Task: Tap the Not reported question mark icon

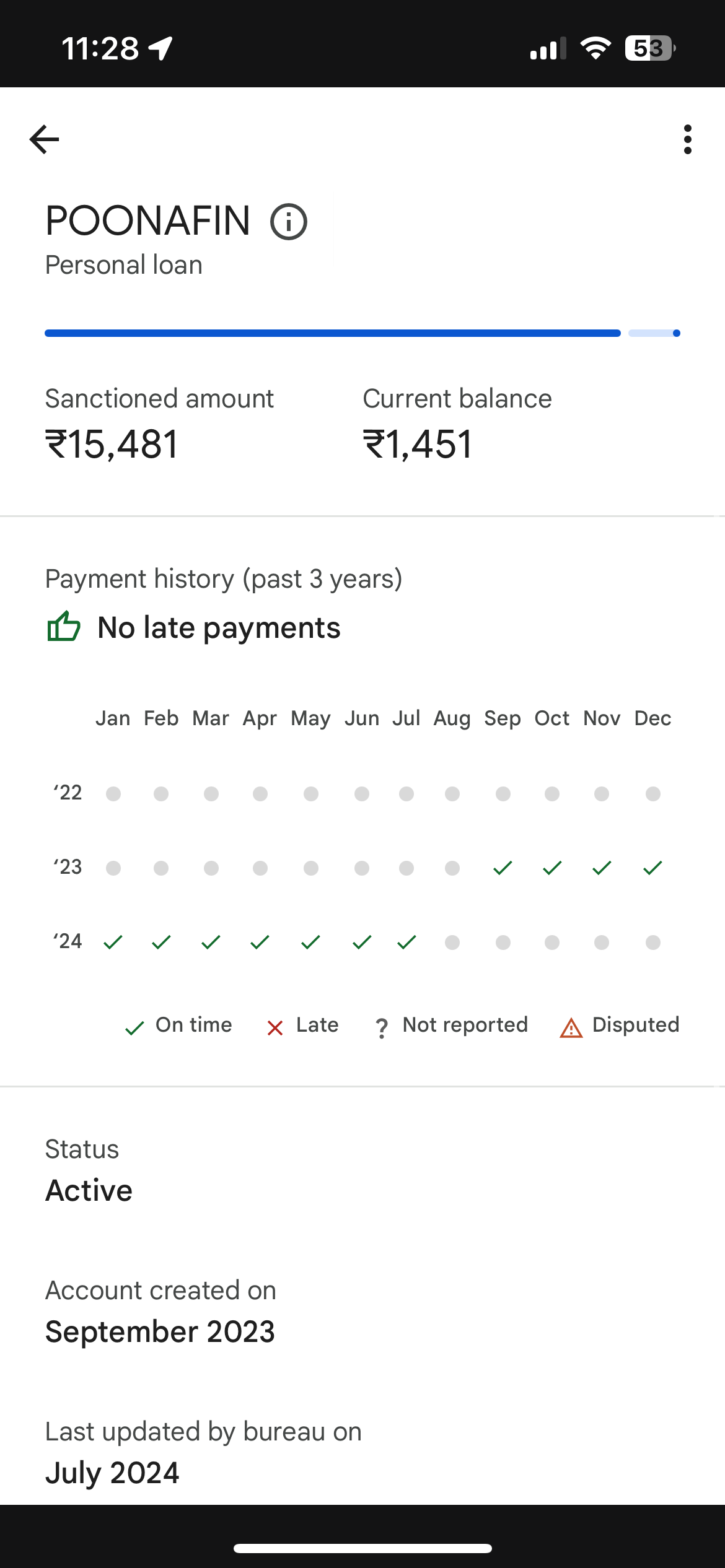Action: (x=382, y=1028)
